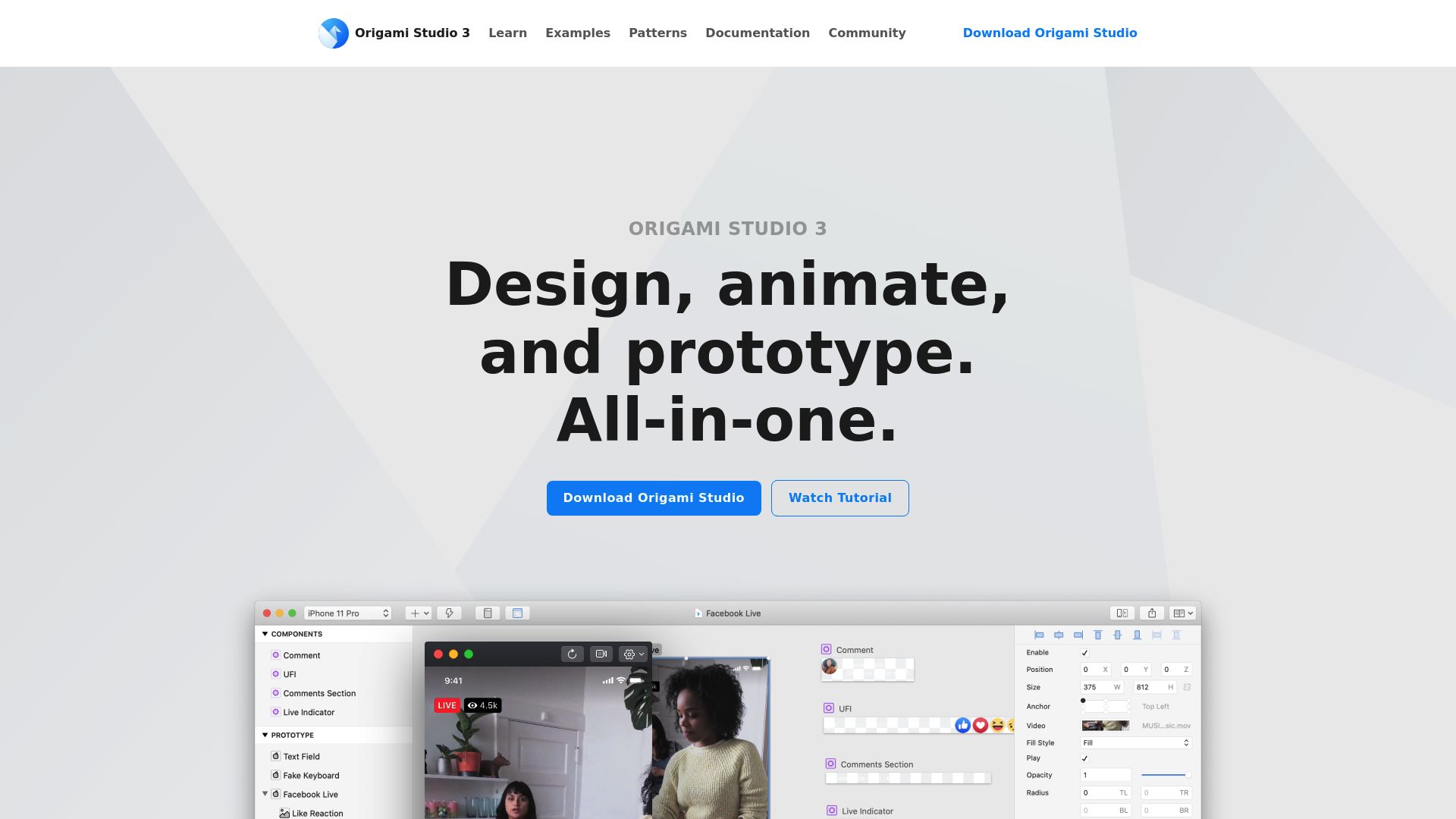This screenshot has width=1456, height=819.
Task: Visit the Community page
Action: (x=867, y=33)
